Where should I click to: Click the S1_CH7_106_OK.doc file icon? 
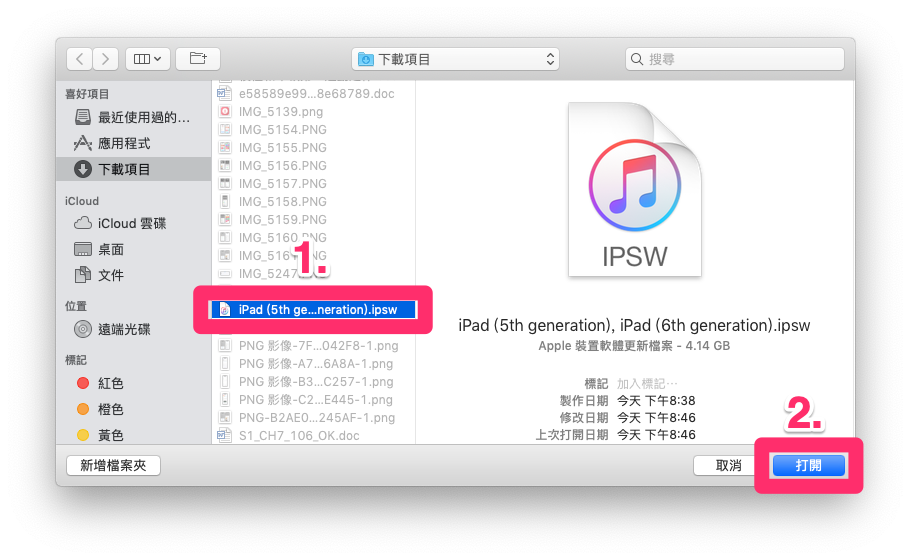pyautogui.click(x=224, y=435)
